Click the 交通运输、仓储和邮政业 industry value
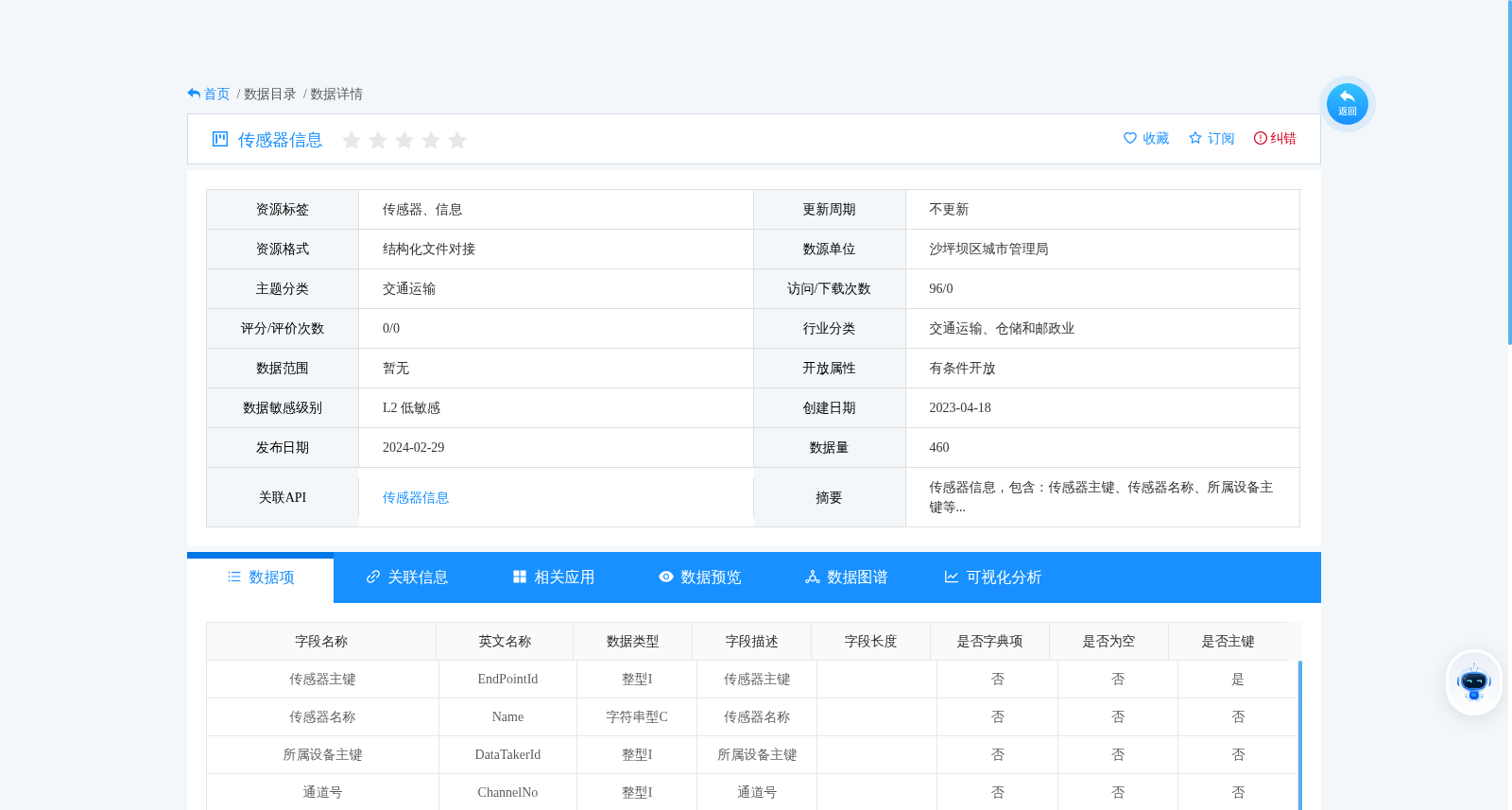This screenshot has width=1512, height=810. coord(1002,329)
